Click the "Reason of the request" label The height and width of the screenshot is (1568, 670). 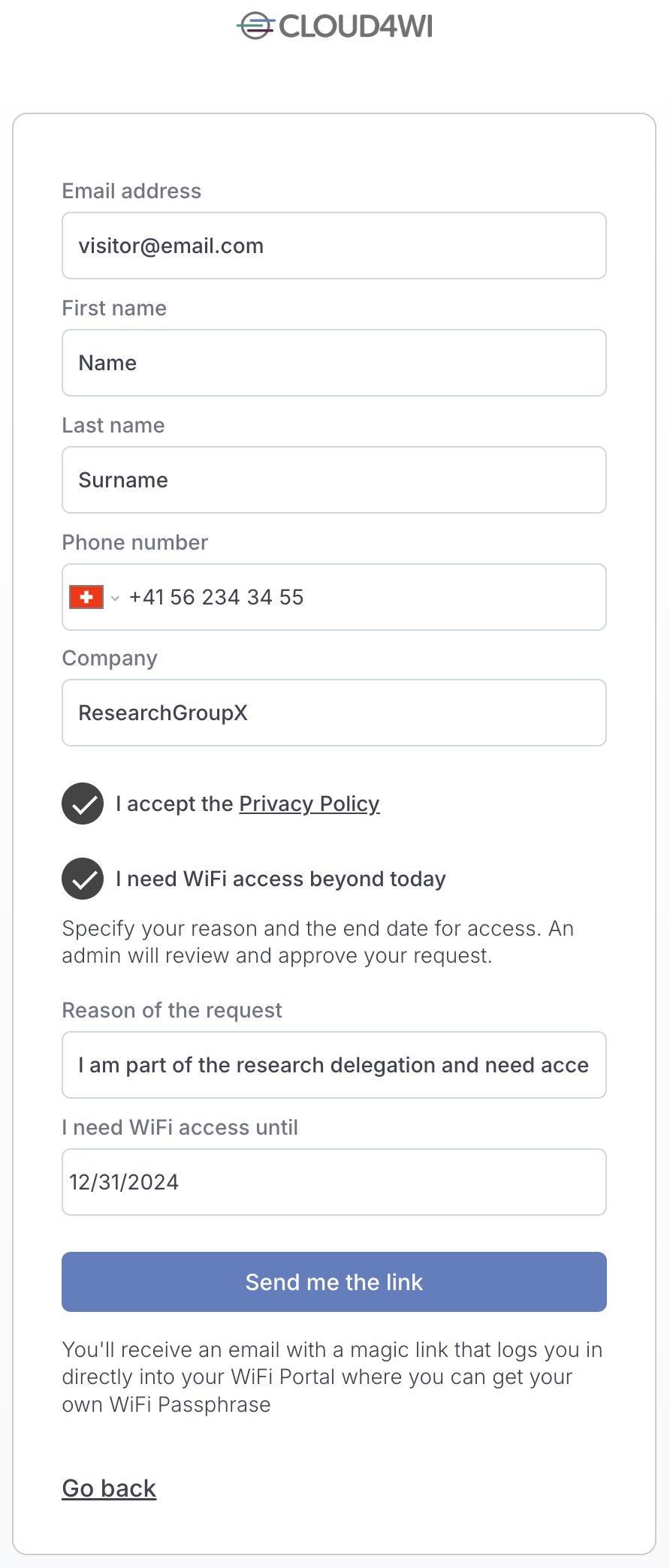click(172, 1010)
